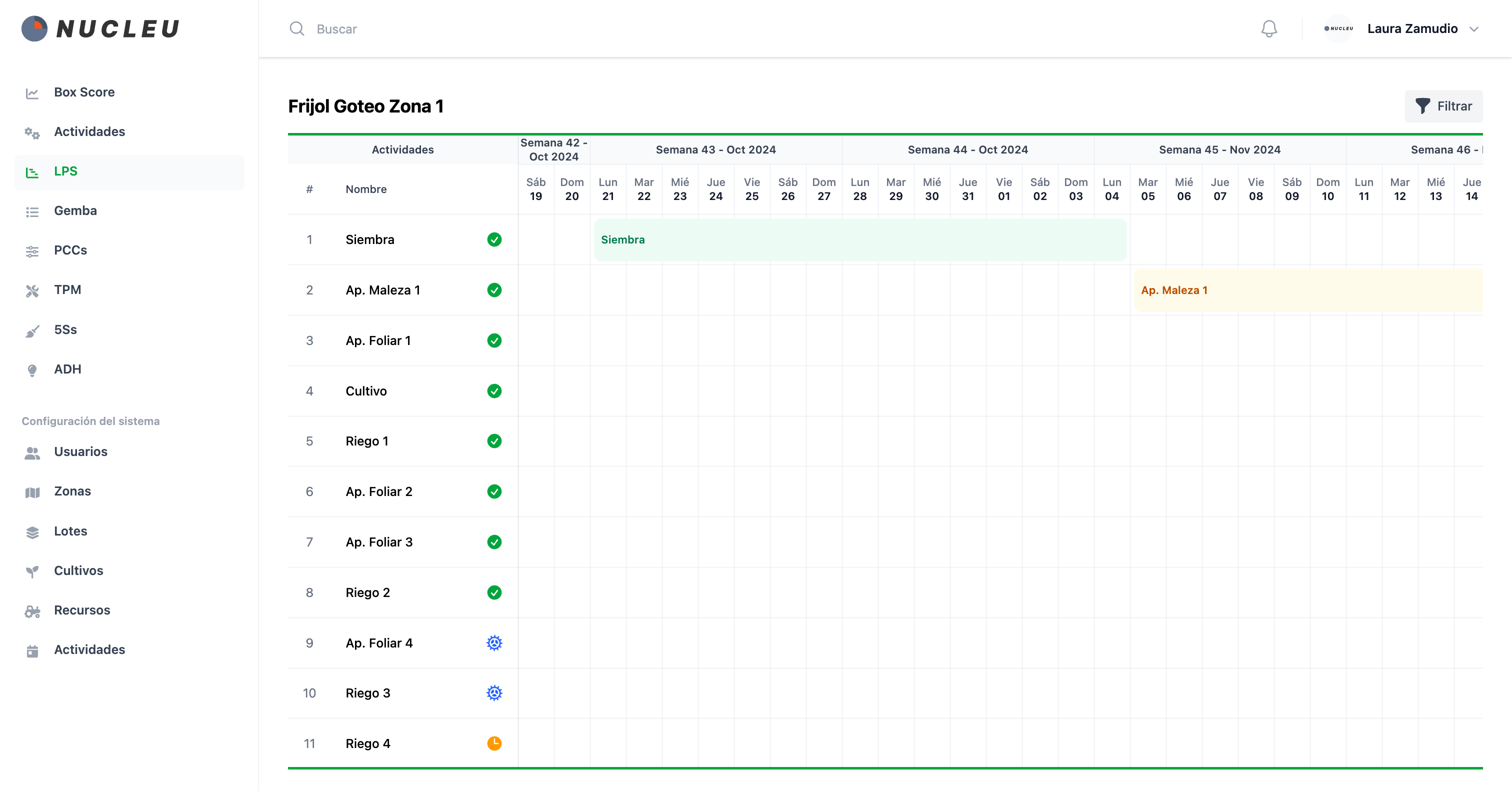Screen dimensions: 1512x791
Task: Click the Filtrar button
Action: (1443, 106)
